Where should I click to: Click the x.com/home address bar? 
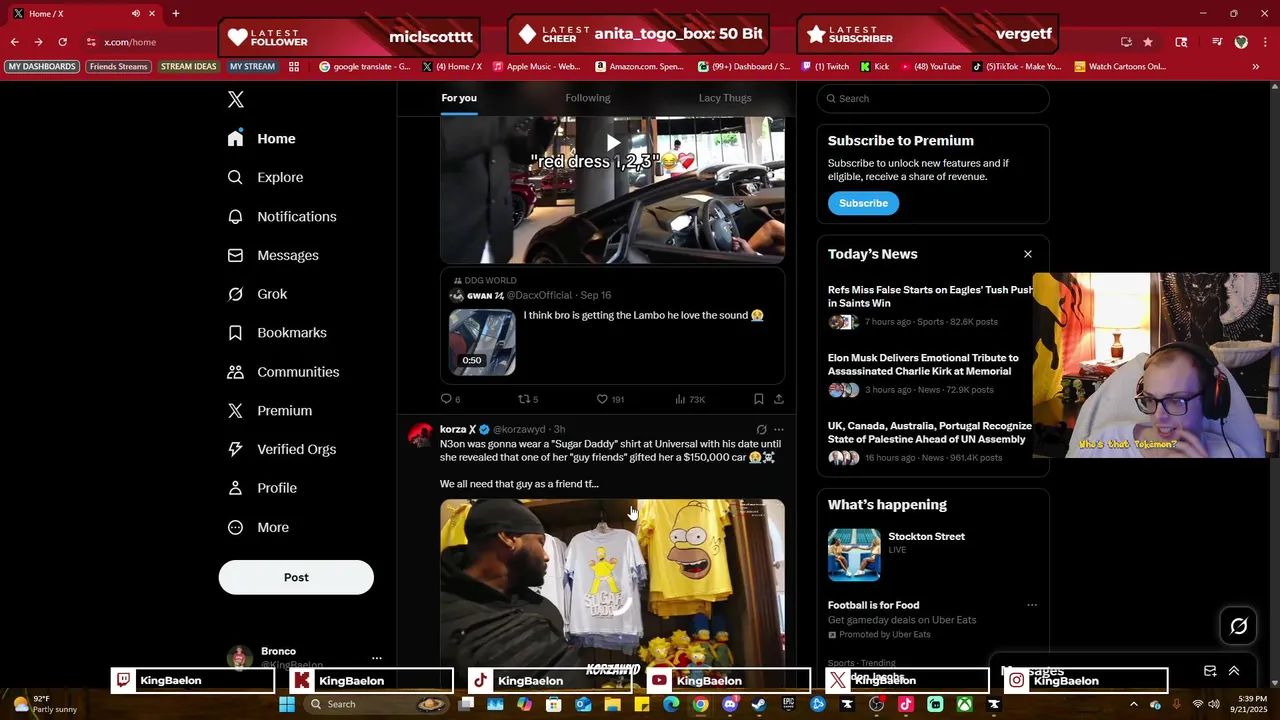click(x=130, y=42)
